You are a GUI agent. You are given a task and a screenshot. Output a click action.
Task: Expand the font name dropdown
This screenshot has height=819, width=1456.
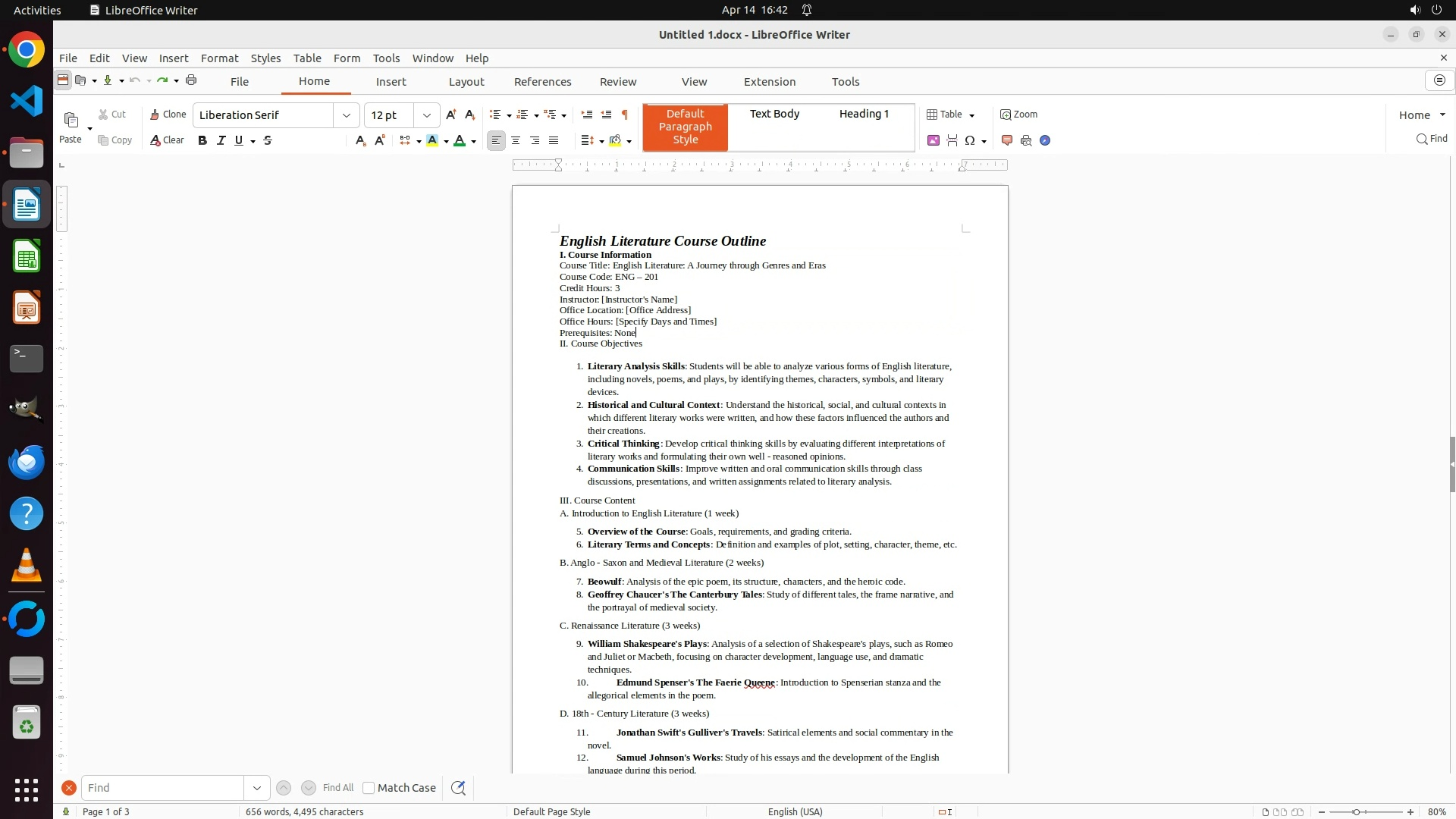[347, 115]
